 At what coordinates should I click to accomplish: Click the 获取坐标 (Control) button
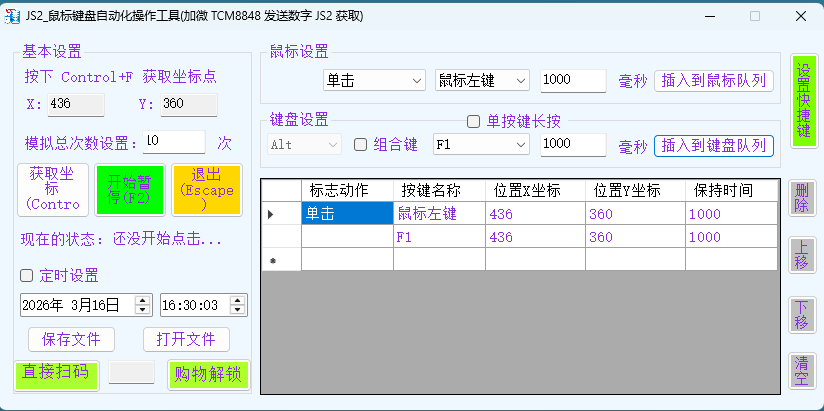click(x=52, y=190)
